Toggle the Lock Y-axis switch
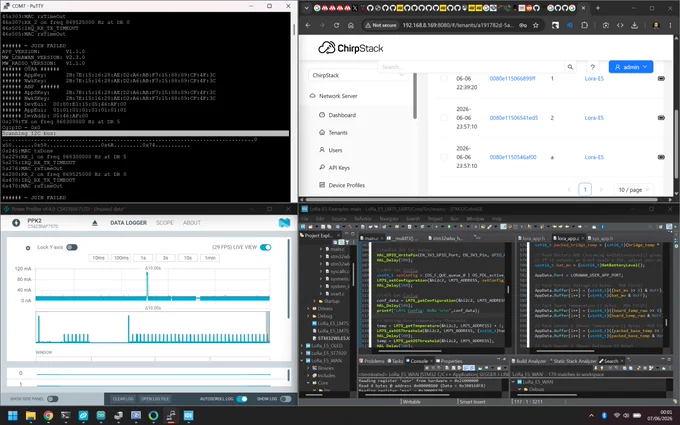Viewport: 680px width, 425px height. coord(72,247)
